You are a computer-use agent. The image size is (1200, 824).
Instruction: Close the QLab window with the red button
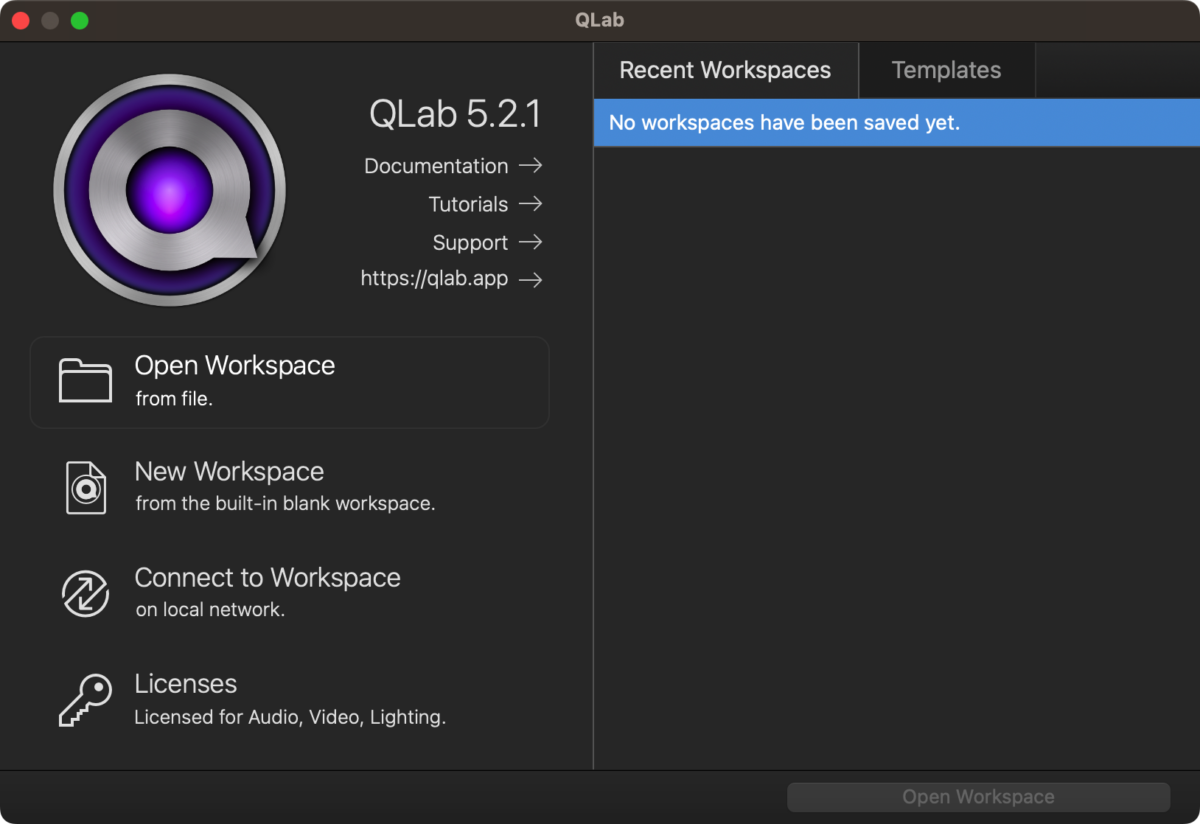pos(21,21)
